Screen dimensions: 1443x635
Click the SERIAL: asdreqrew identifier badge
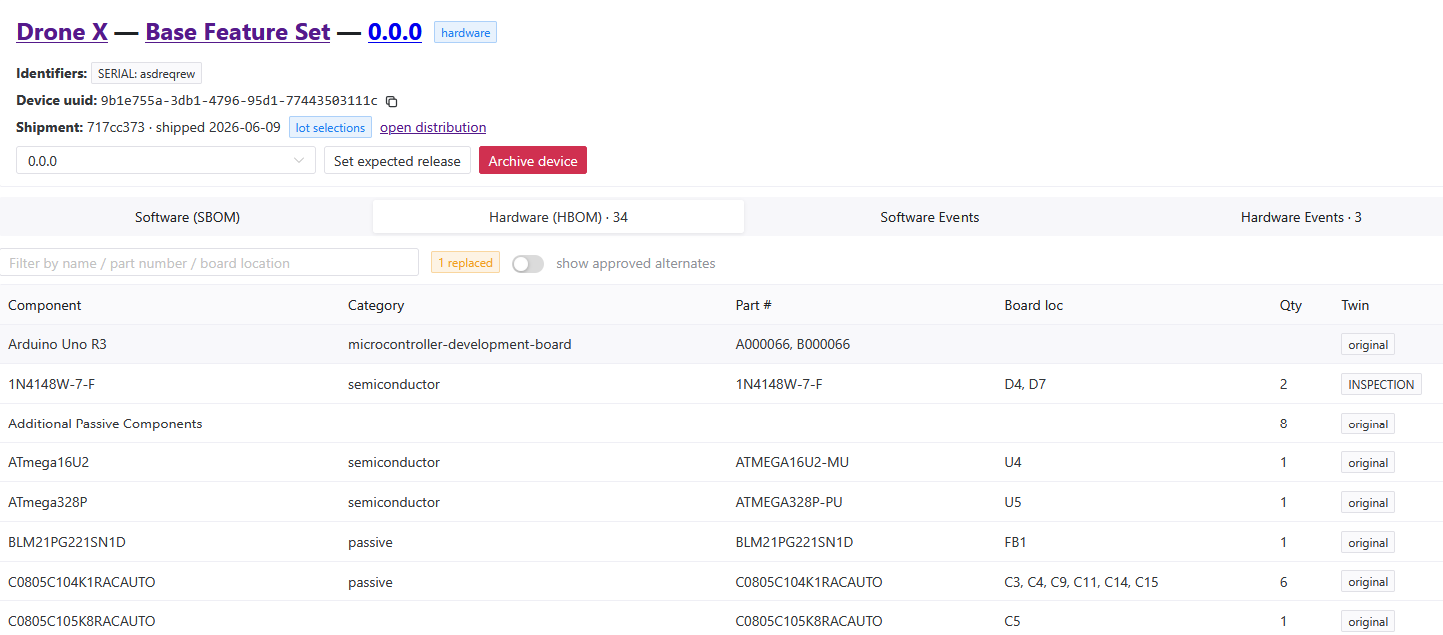[147, 73]
